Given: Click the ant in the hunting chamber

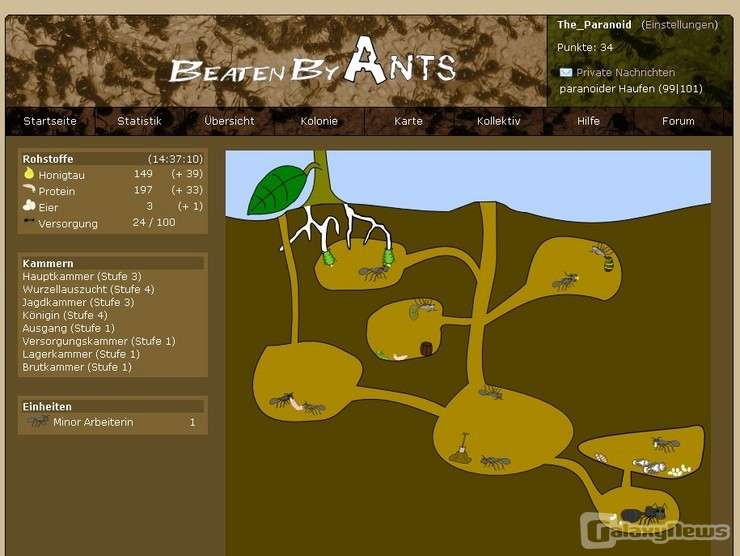Looking at the screenshot, I should coord(565,281).
